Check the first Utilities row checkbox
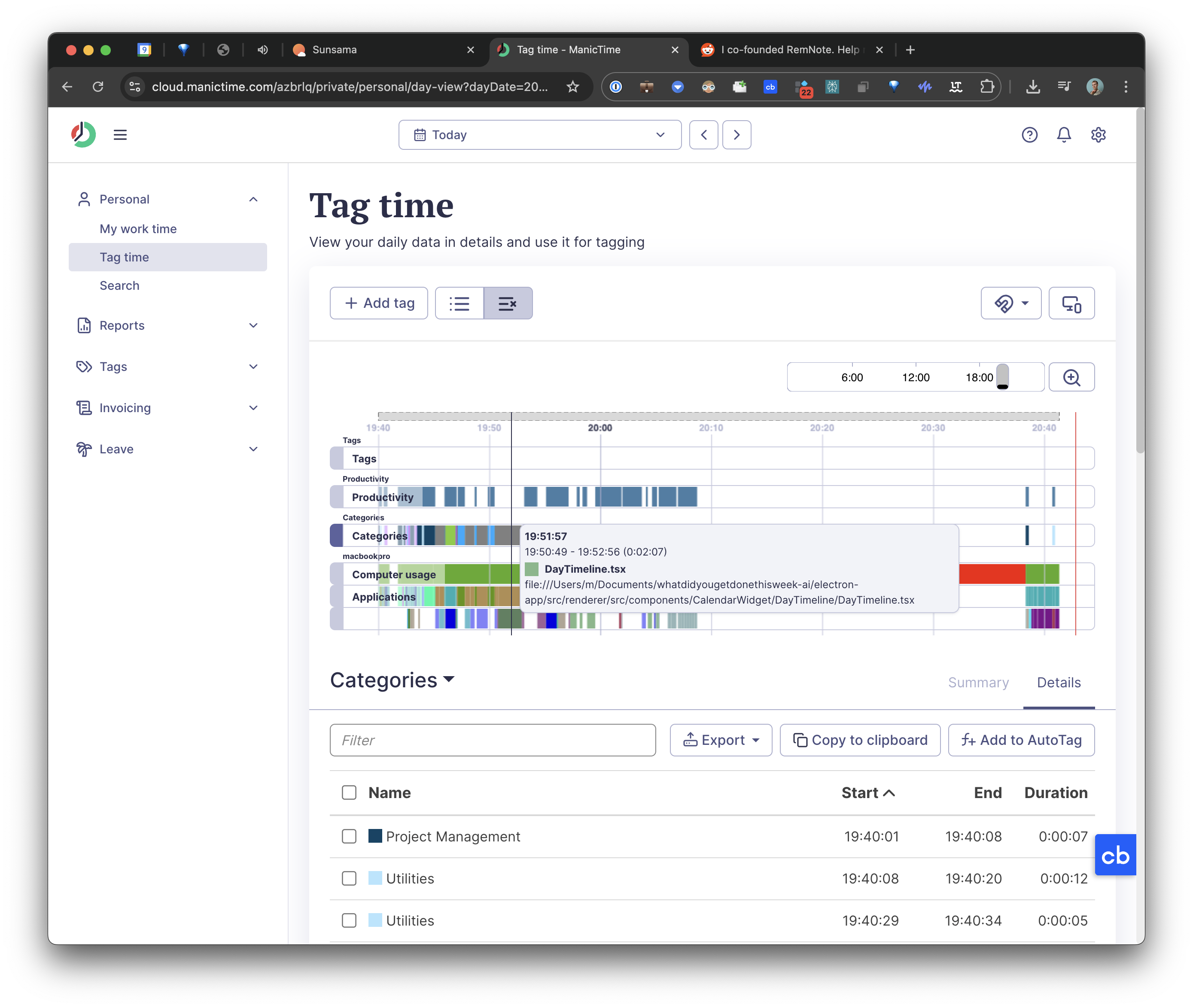Screen dimensions: 1193x1008 click(349, 878)
